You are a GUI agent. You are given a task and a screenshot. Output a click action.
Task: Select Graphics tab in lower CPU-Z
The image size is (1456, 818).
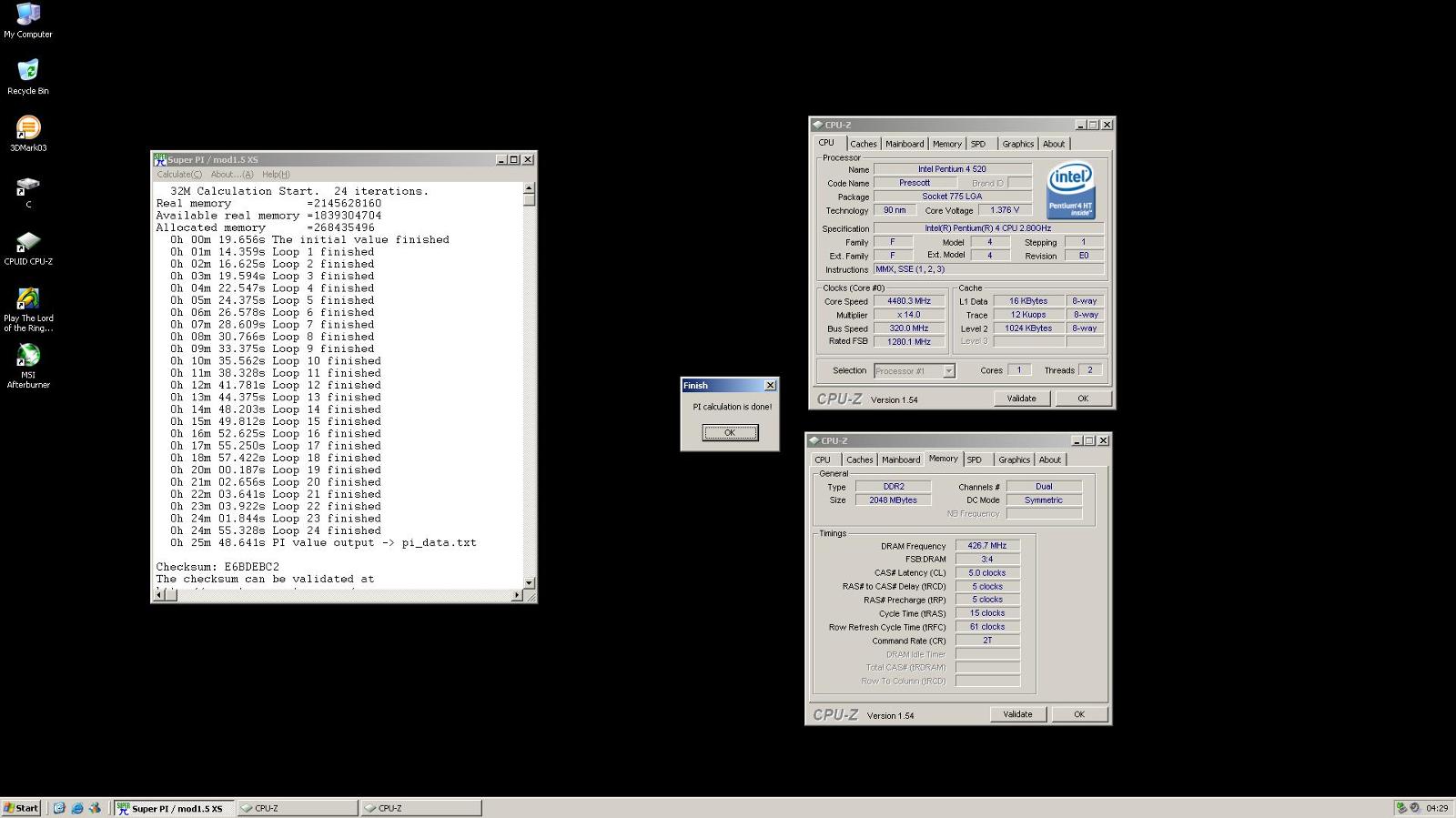coord(1015,459)
